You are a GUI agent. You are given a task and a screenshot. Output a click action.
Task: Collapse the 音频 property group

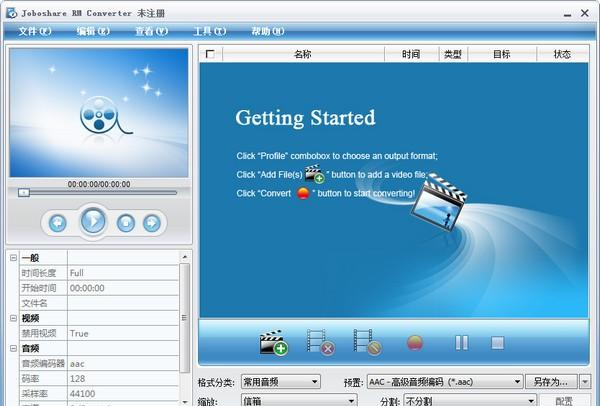(13, 348)
